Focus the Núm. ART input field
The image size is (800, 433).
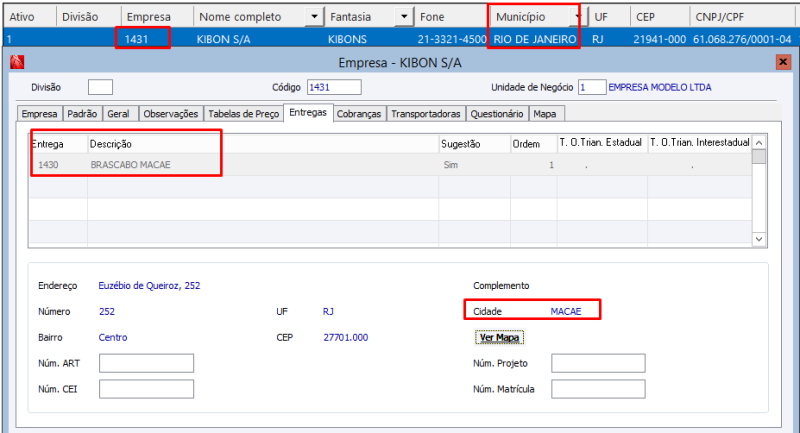click(146, 363)
